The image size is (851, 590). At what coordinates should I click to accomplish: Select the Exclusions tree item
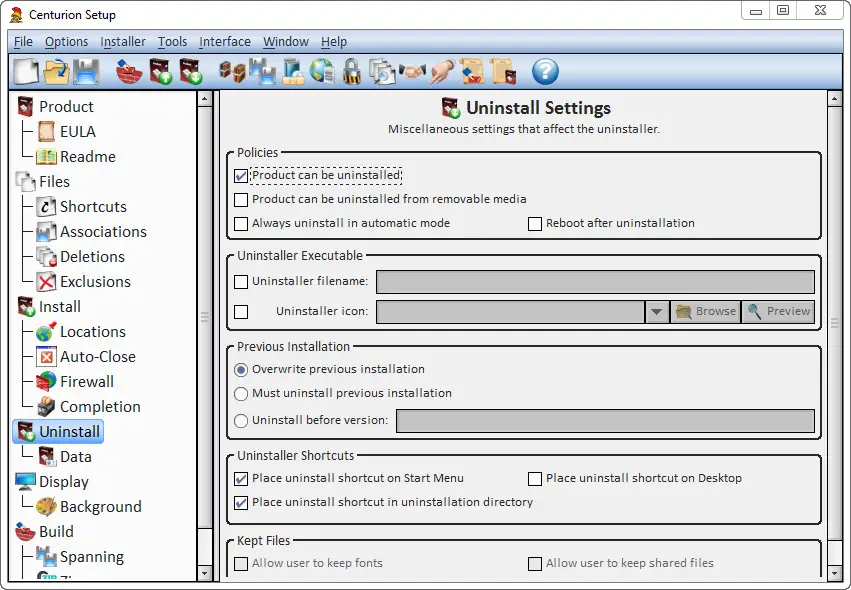pos(95,282)
